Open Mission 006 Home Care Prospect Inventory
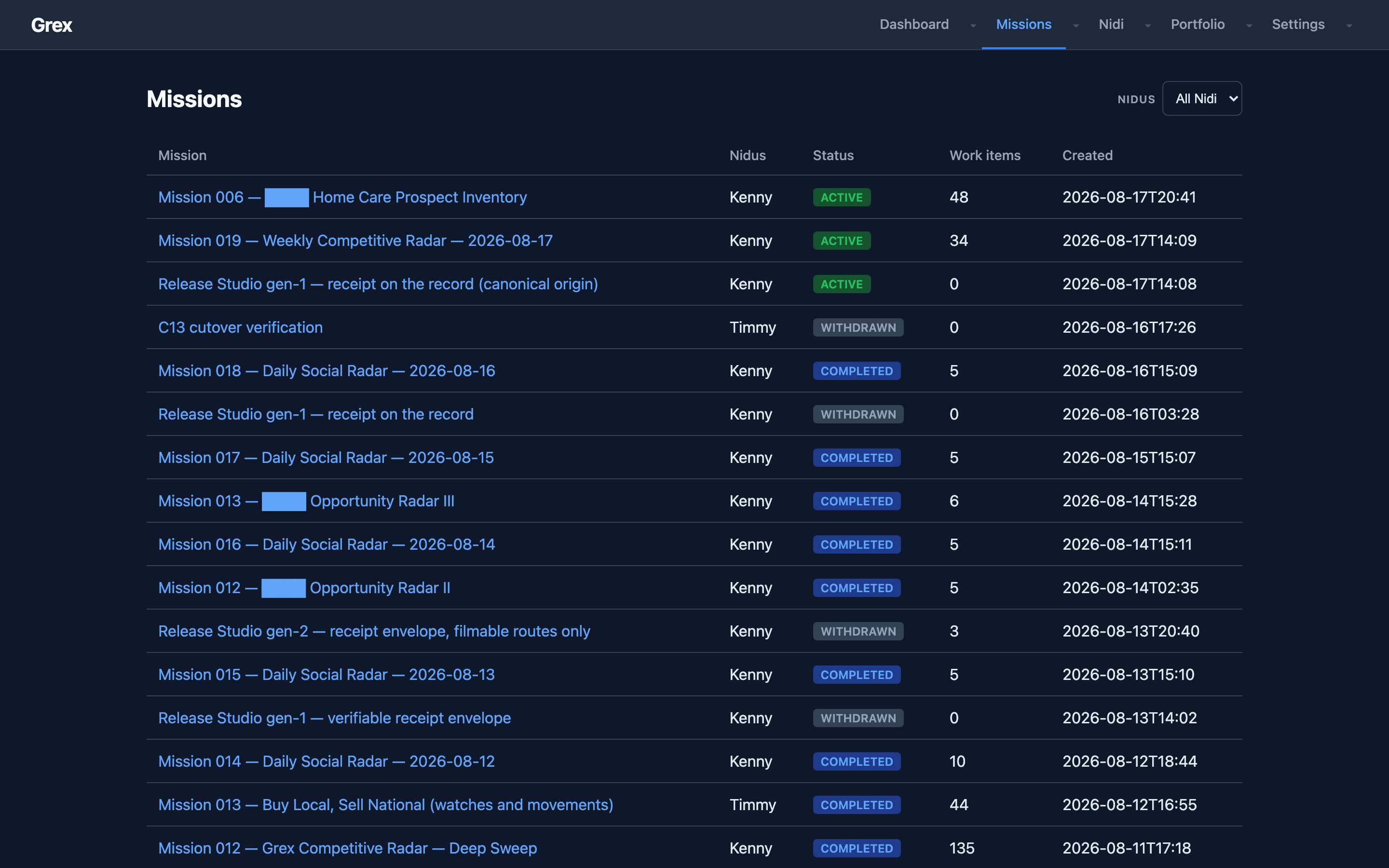 point(342,197)
